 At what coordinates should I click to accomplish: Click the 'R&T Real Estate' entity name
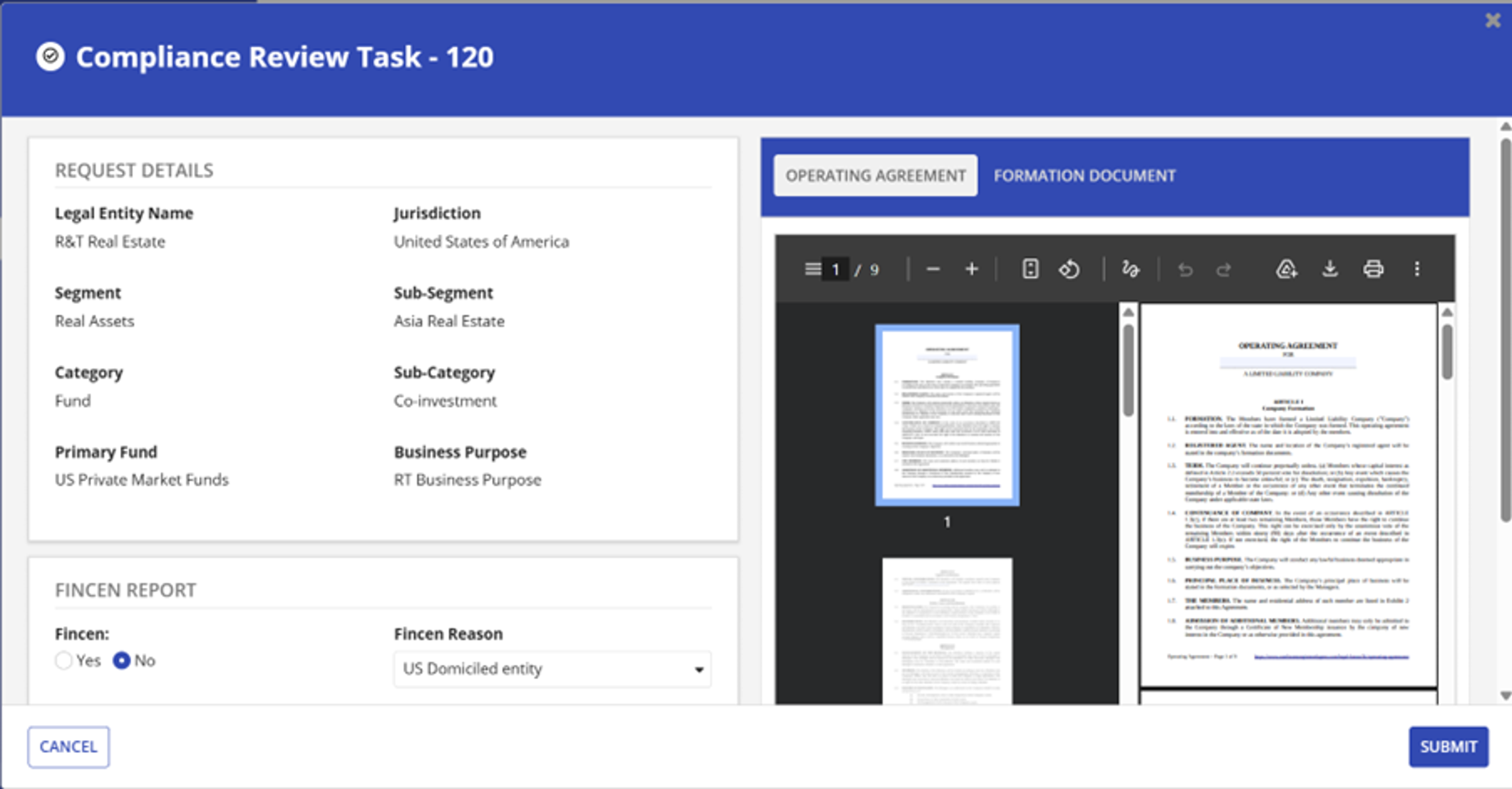click(110, 241)
